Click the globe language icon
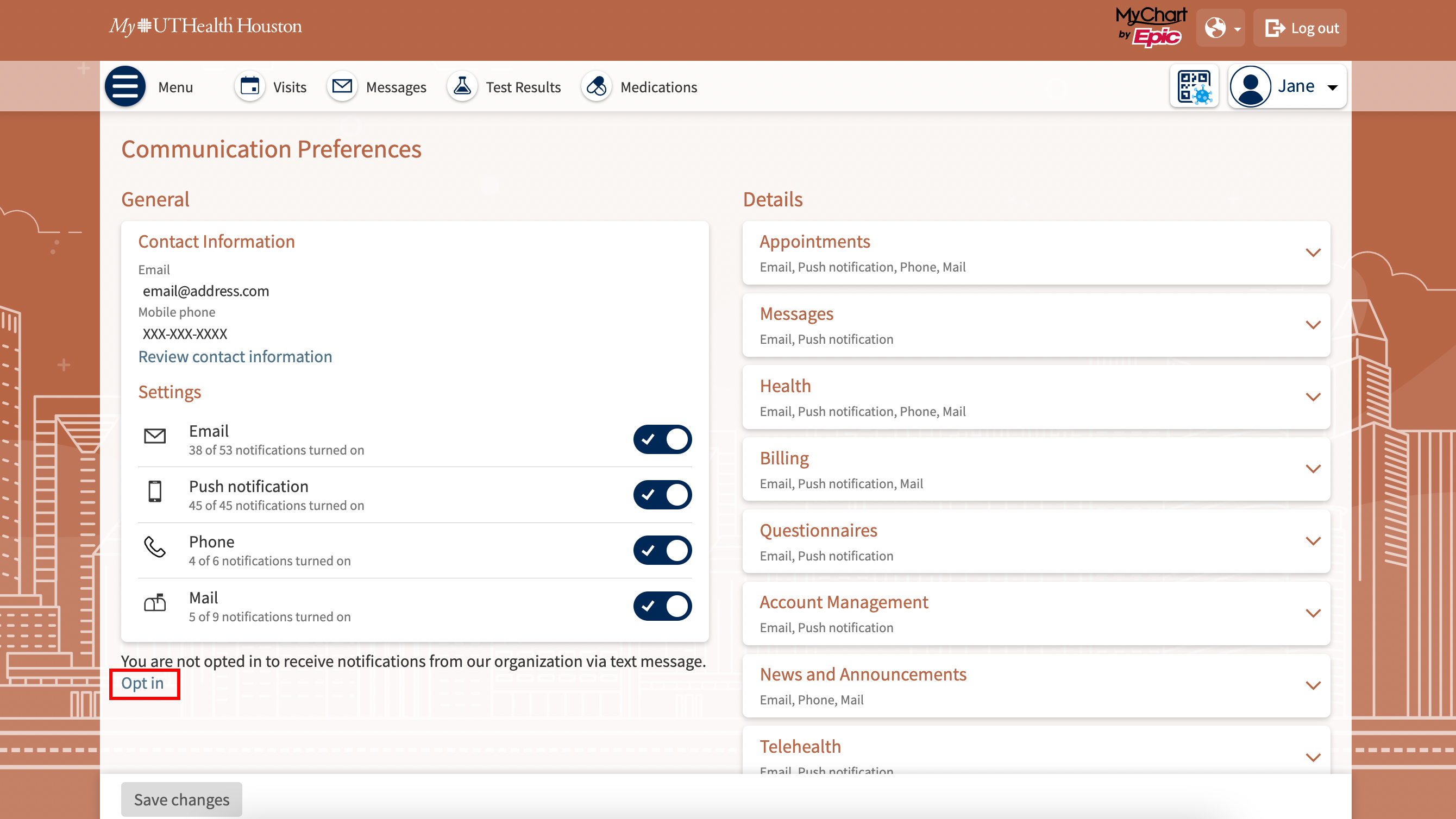Viewport: 1456px width, 819px height. 1215,28
